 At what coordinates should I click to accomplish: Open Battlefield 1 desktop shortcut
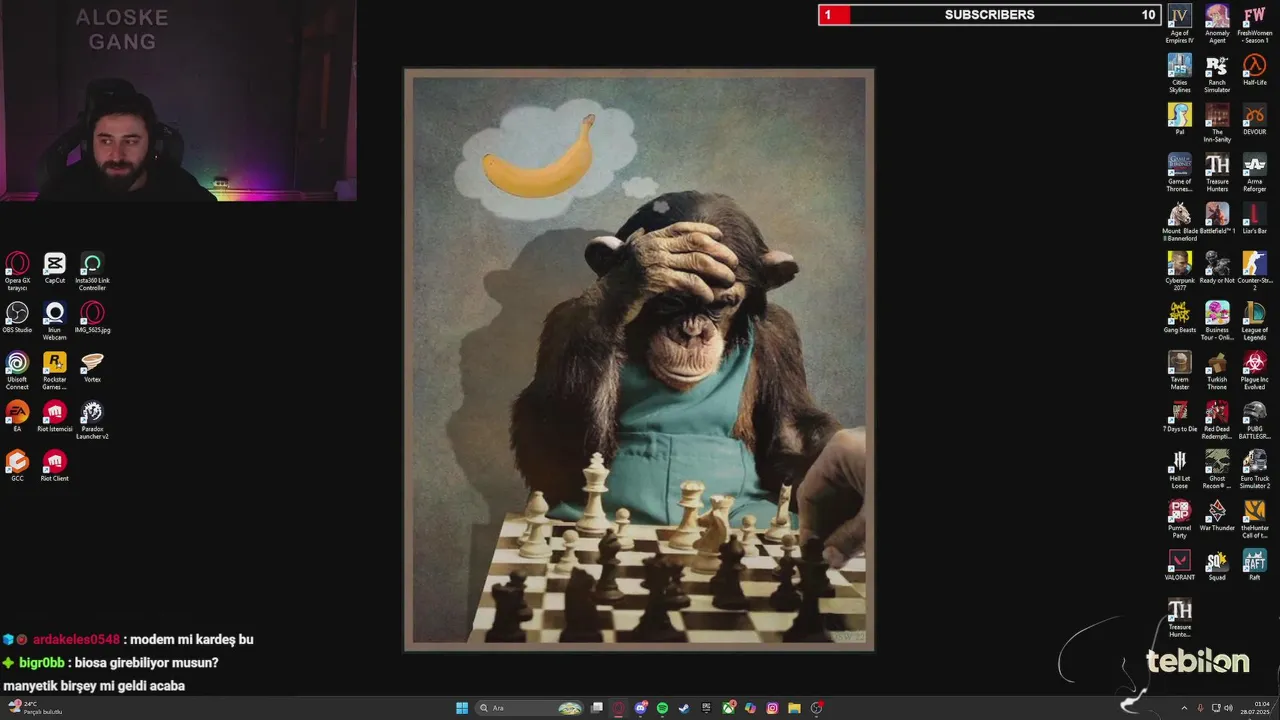pos(1217,218)
